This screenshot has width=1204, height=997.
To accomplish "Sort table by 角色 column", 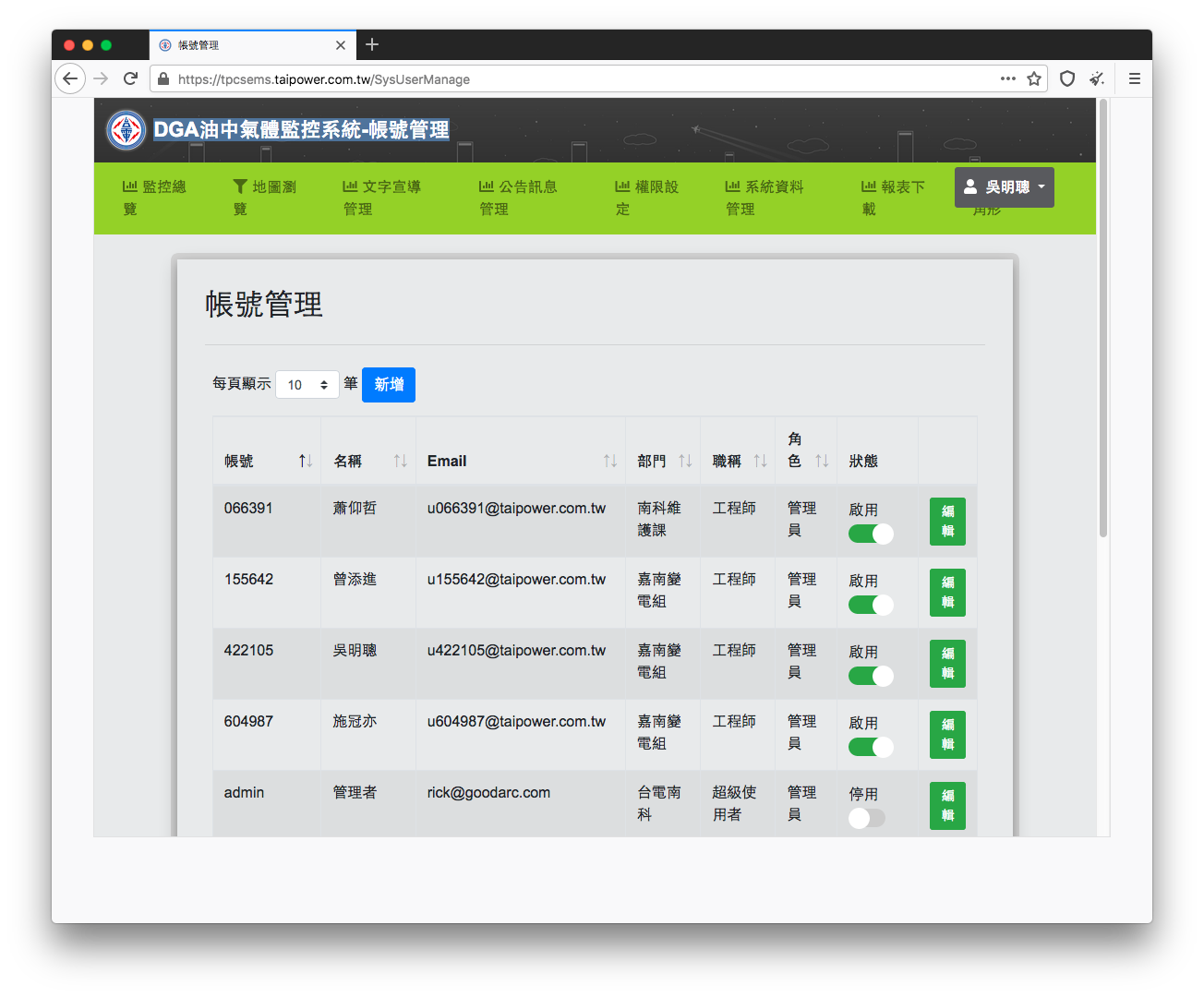I will pyautogui.click(x=806, y=450).
